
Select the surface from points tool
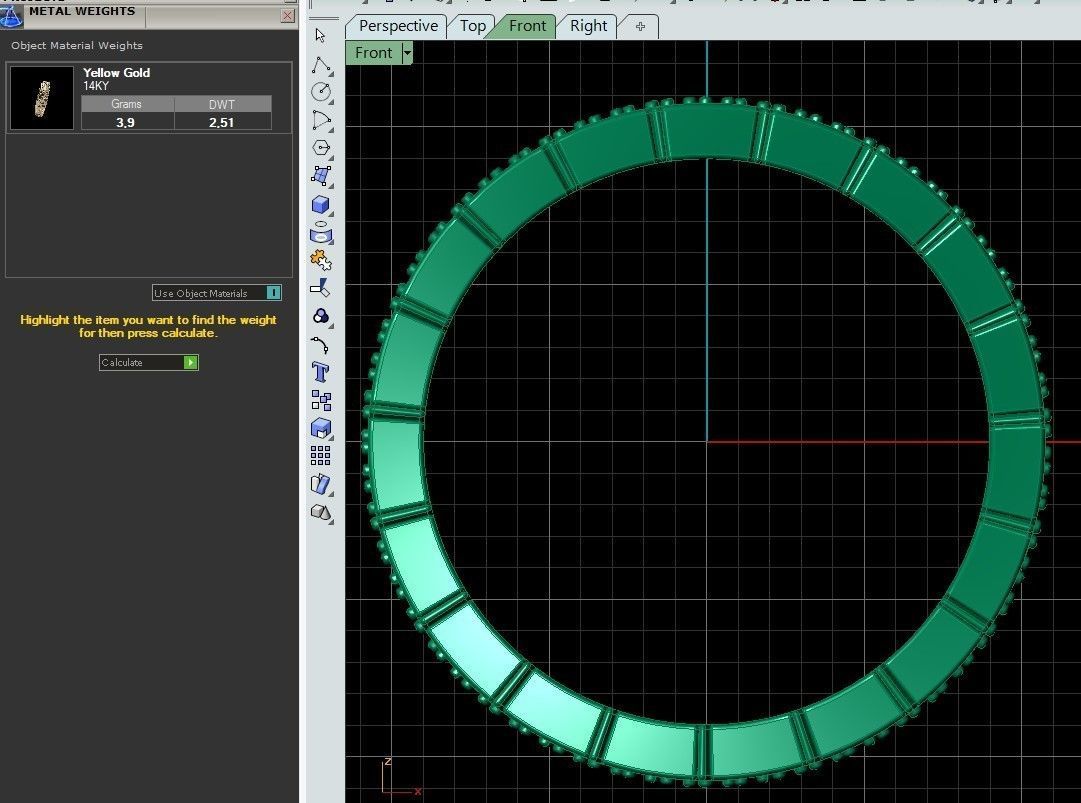point(321,176)
